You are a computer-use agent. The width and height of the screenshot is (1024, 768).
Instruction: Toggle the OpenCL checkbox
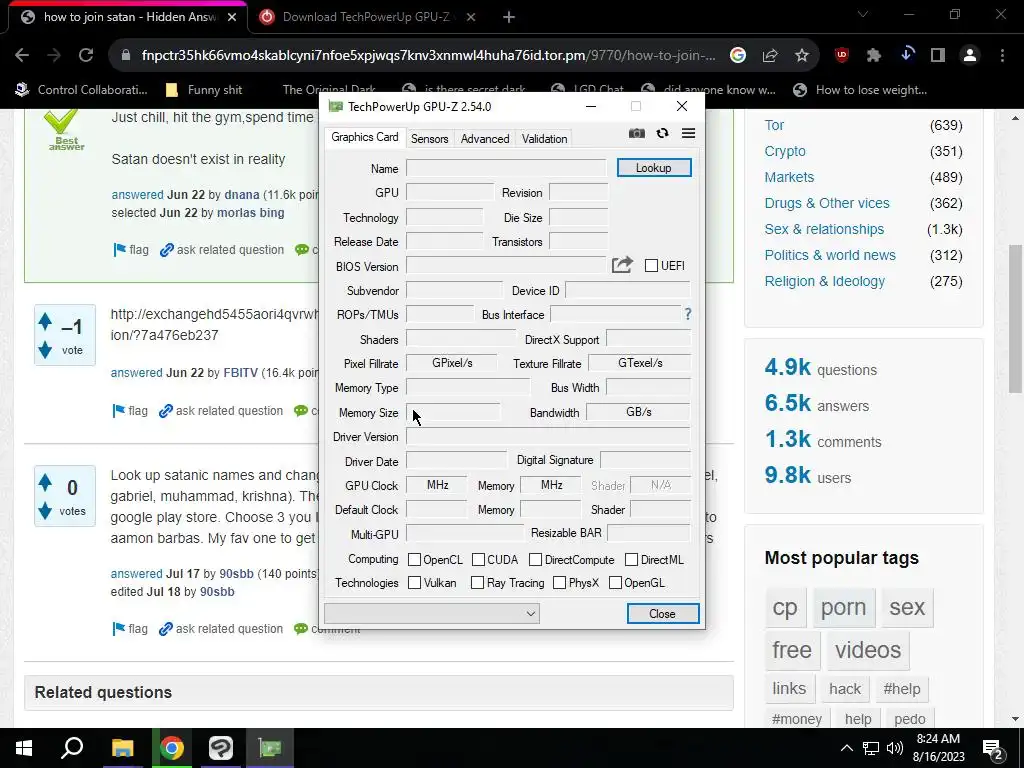[x=414, y=560]
